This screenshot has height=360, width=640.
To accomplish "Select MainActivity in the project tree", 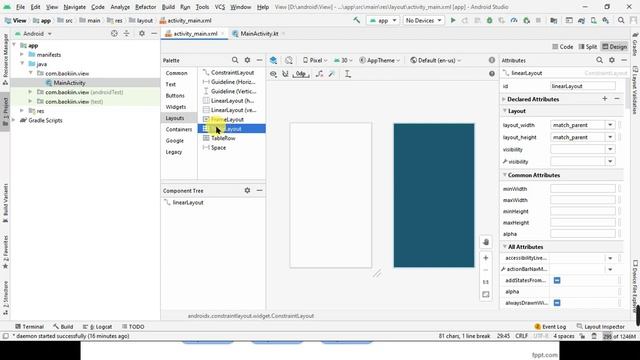I will [x=69, y=83].
